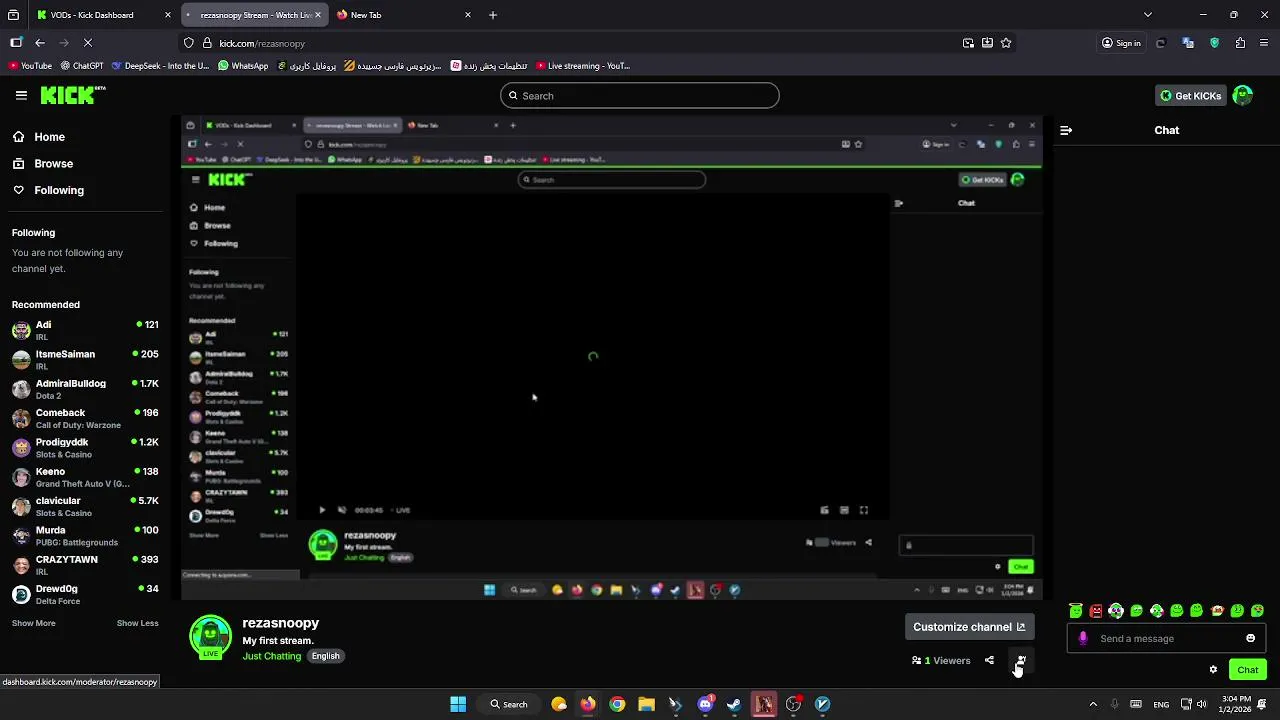This screenshot has height=720, width=1280.
Task: Open recommended channel ItsmeSaiman
Action: (84, 360)
